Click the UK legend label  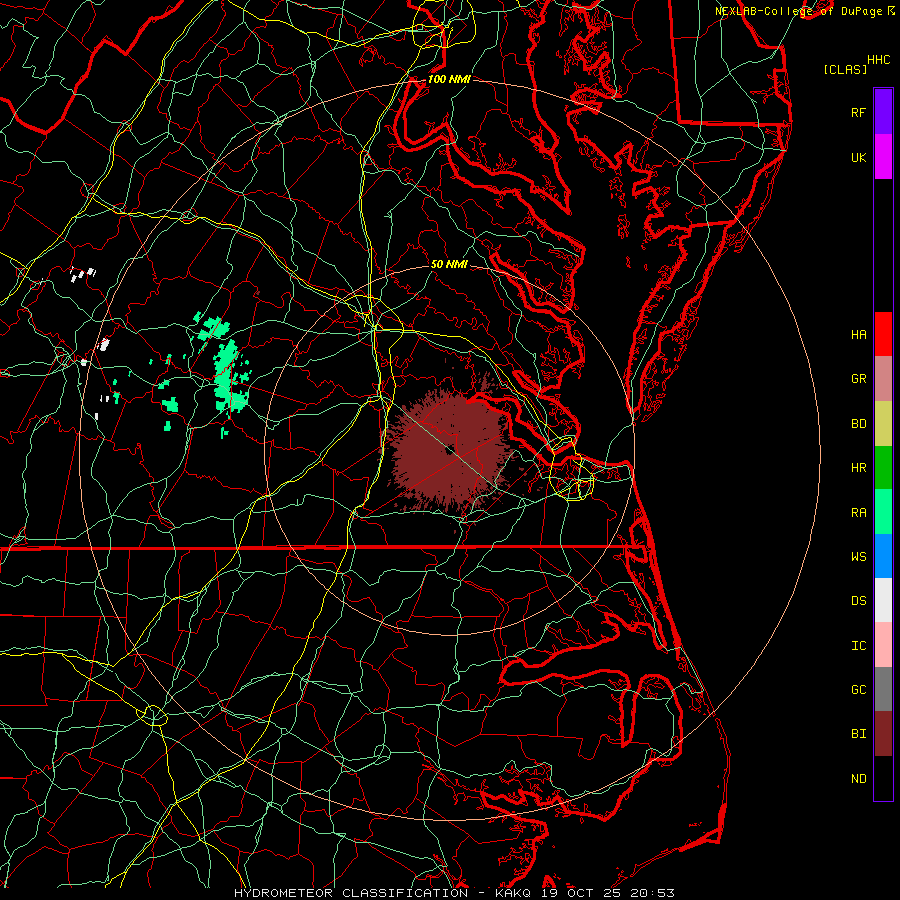pos(858,157)
